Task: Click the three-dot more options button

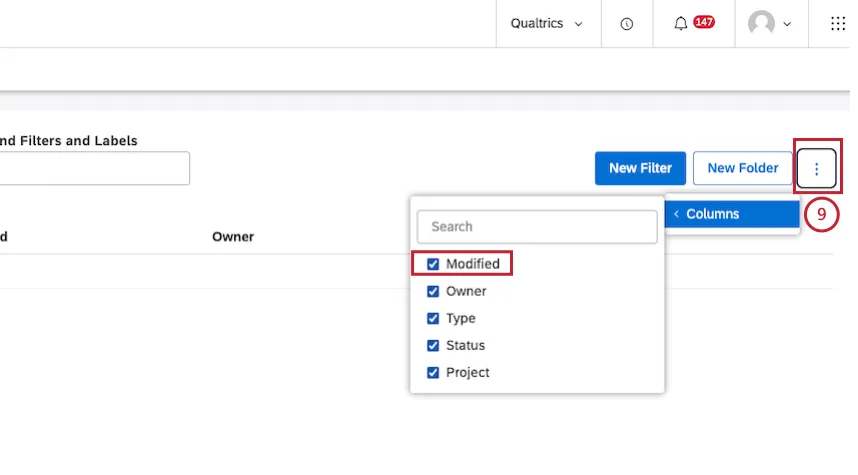Action: tap(817, 169)
